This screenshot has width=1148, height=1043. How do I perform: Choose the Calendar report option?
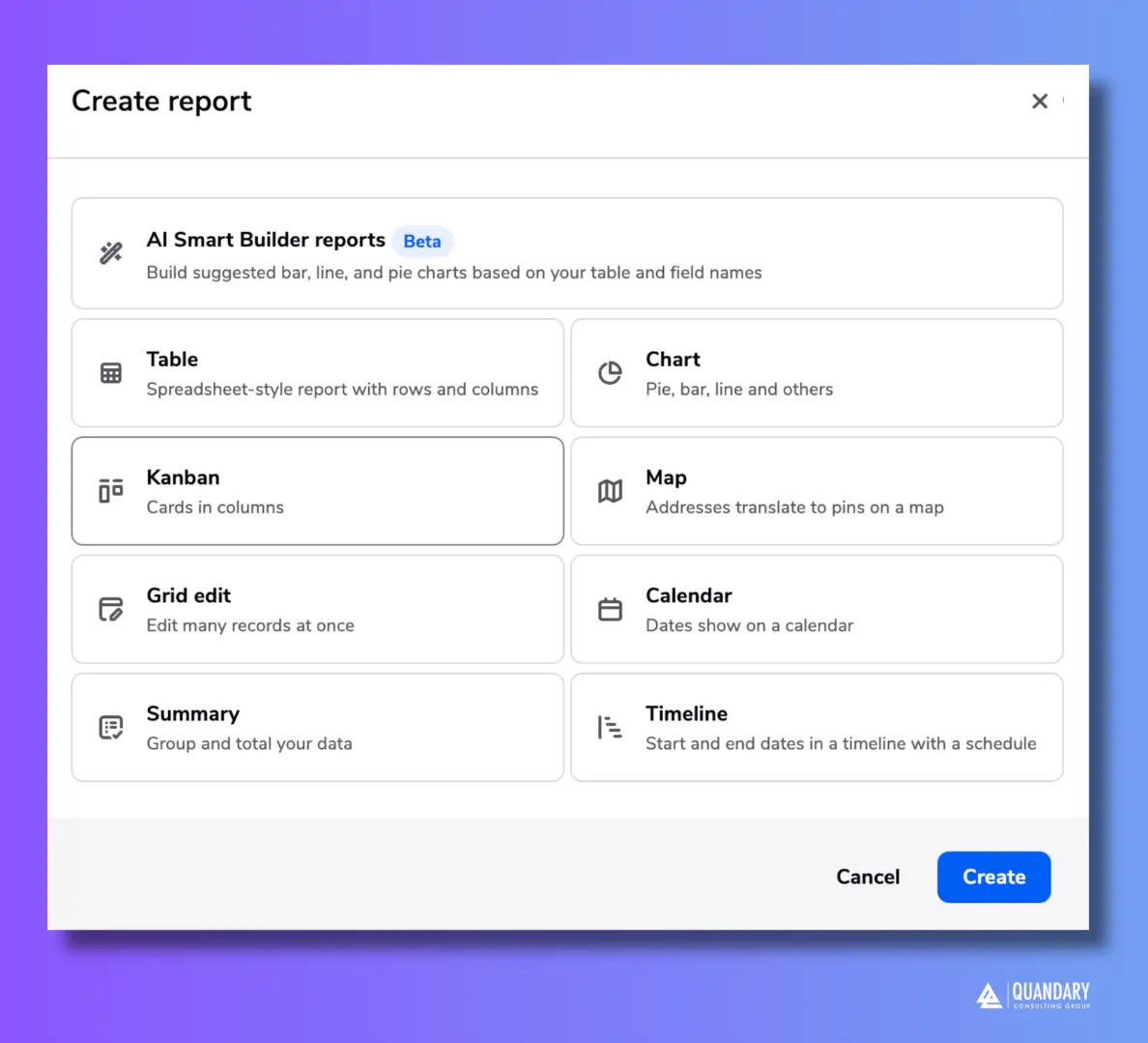coord(817,609)
